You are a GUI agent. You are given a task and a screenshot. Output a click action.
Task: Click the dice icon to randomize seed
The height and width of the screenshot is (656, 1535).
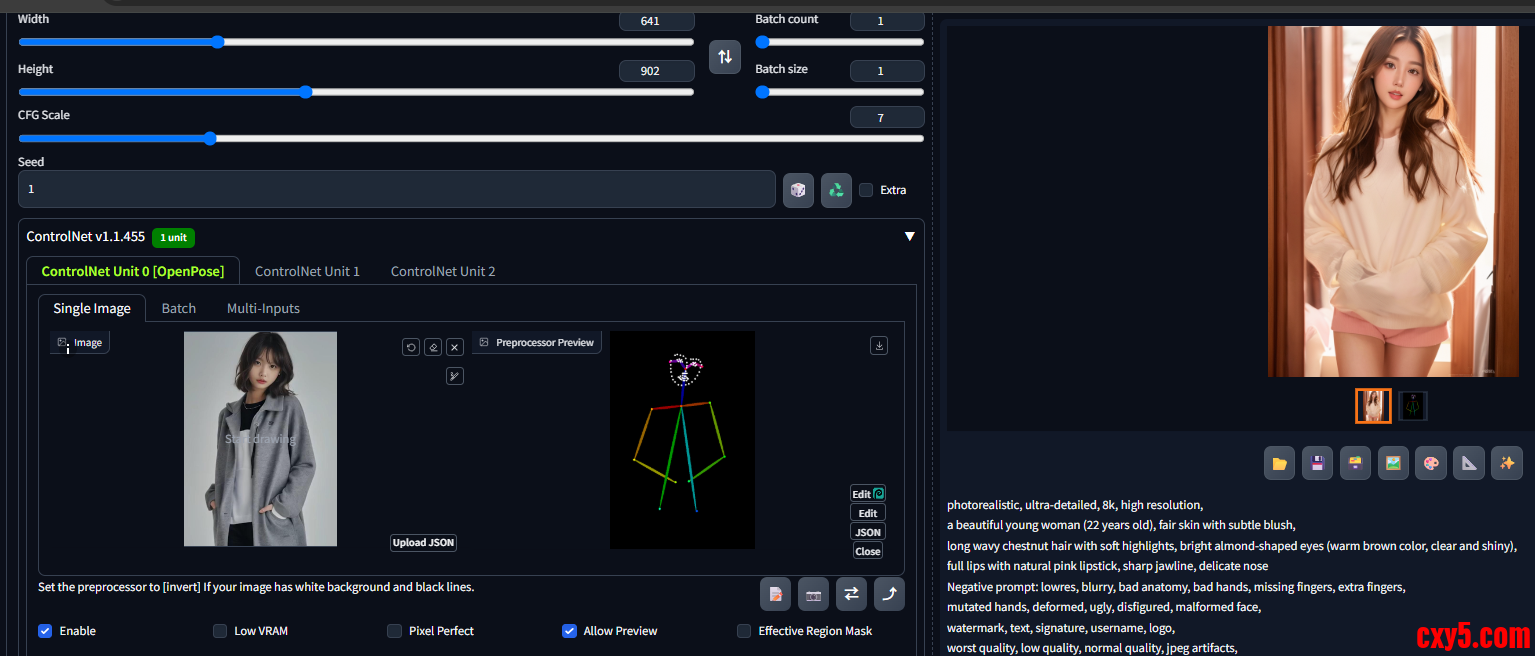pos(798,189)
